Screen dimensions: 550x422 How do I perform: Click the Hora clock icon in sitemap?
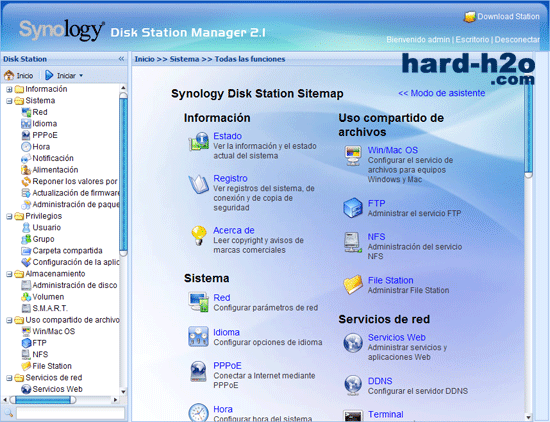coord(199,412)
